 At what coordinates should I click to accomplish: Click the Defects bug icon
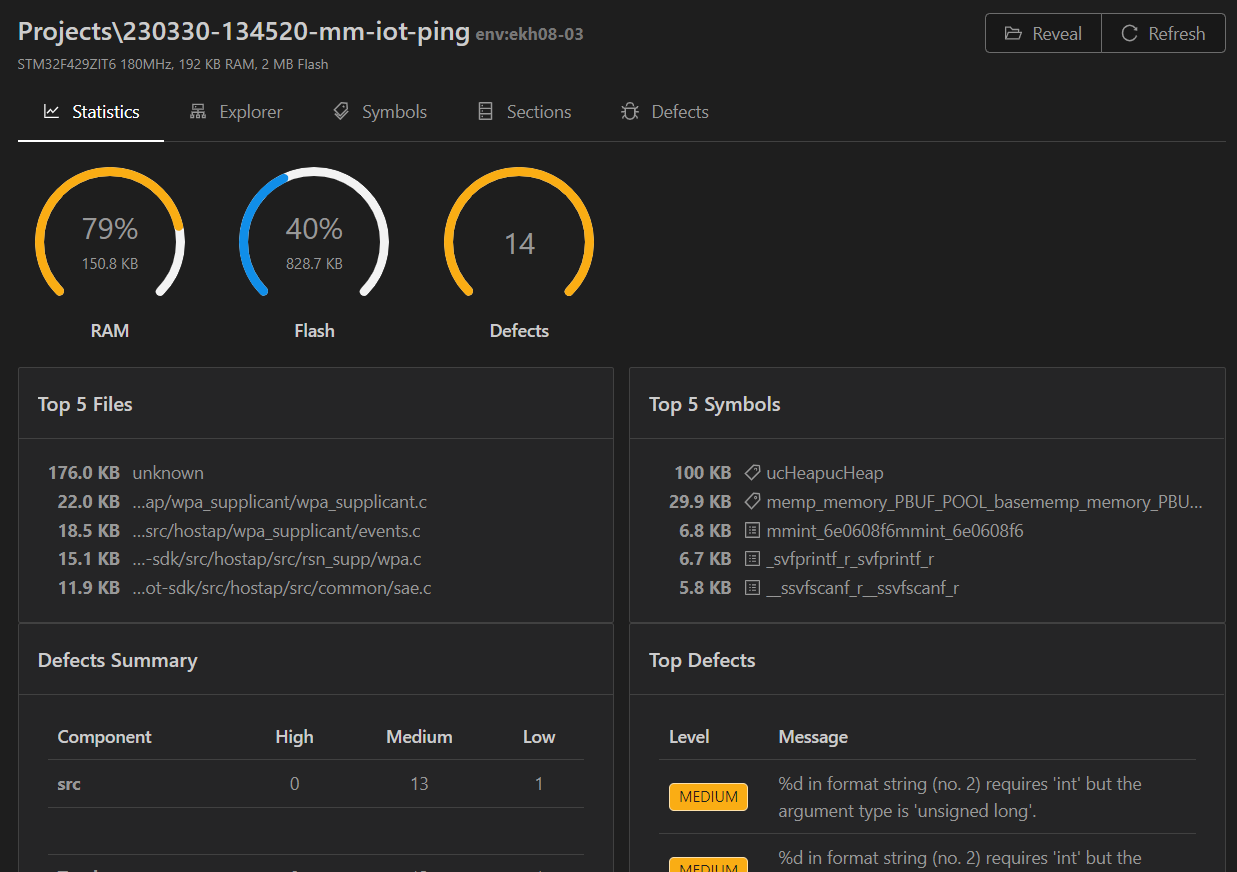click(x=630, y=112)
